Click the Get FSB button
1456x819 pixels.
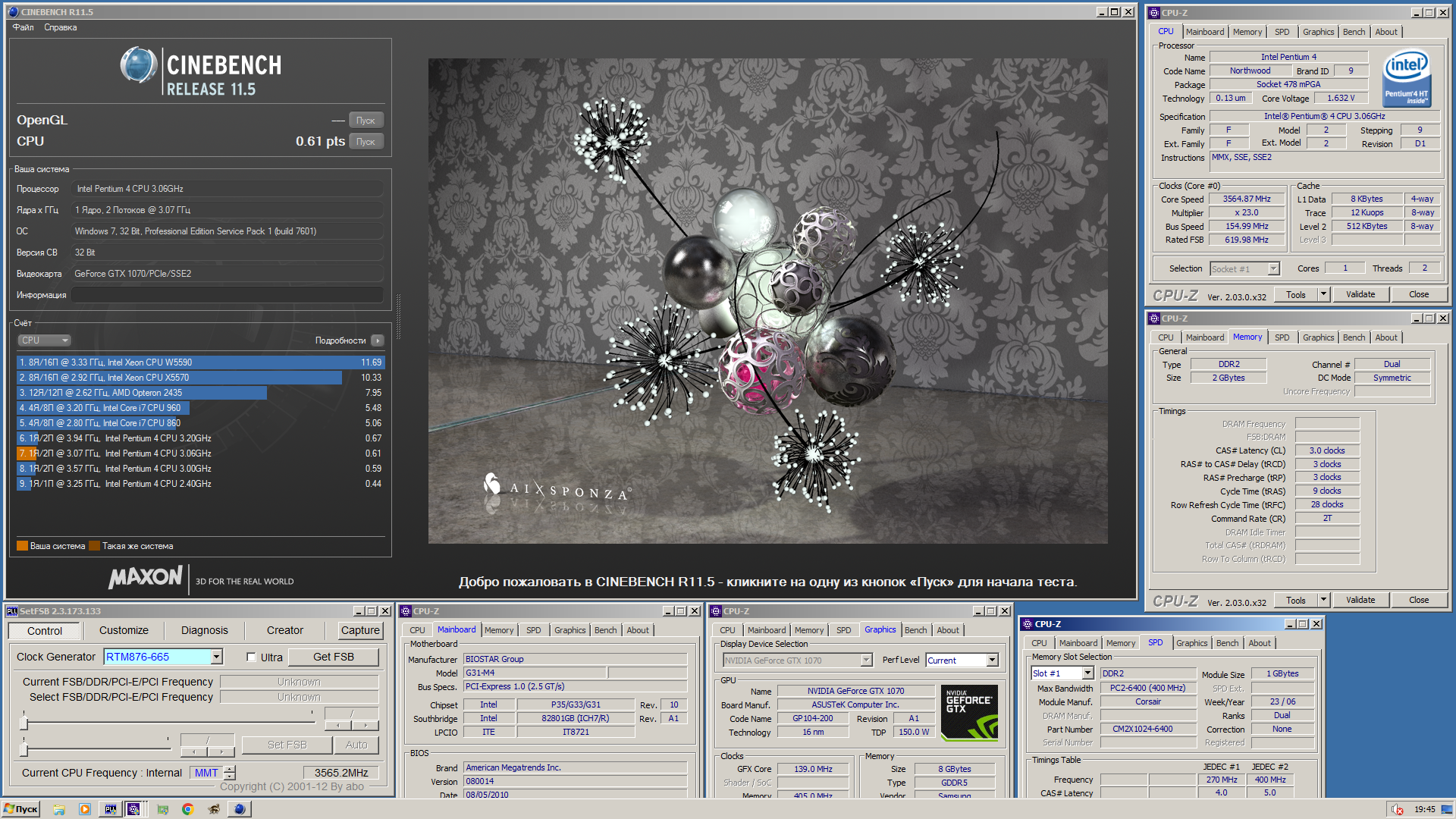334,657
